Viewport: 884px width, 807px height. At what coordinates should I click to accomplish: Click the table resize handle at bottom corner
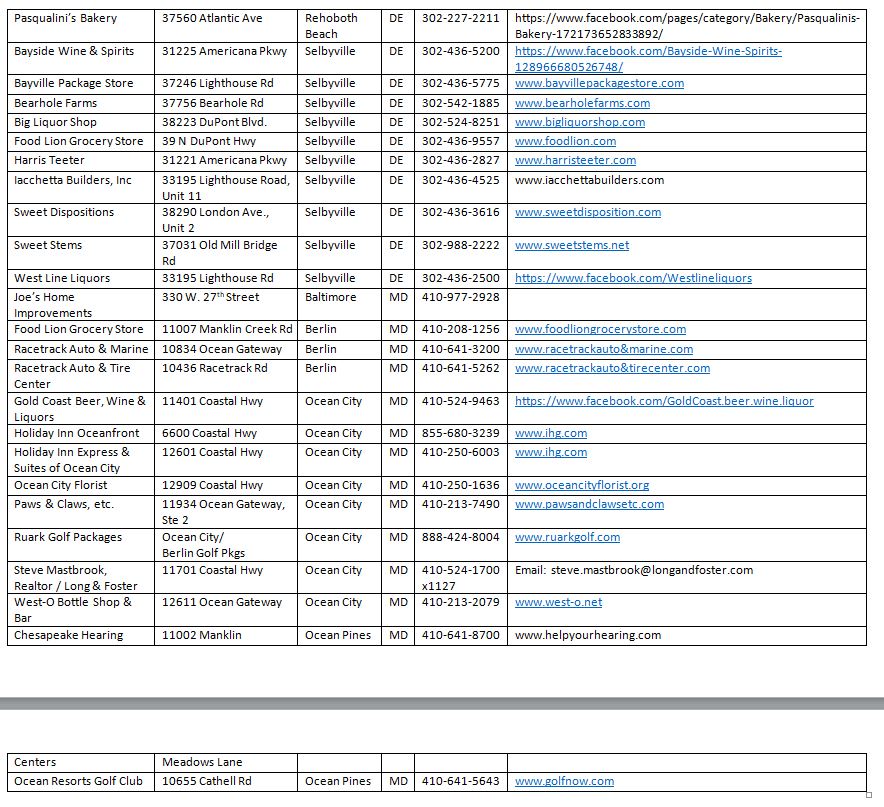pos(869,795)
